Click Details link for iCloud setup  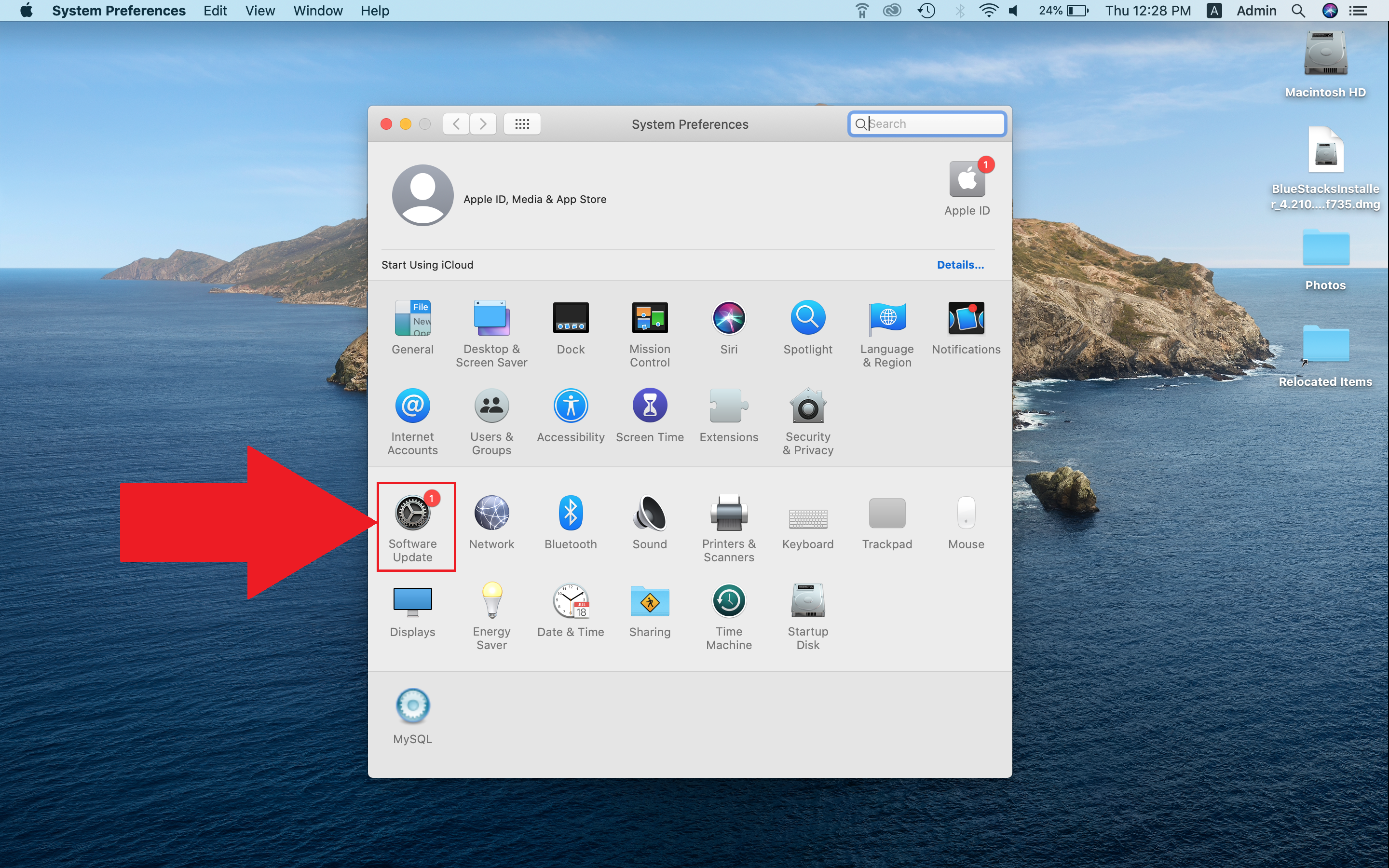point(960,264)
